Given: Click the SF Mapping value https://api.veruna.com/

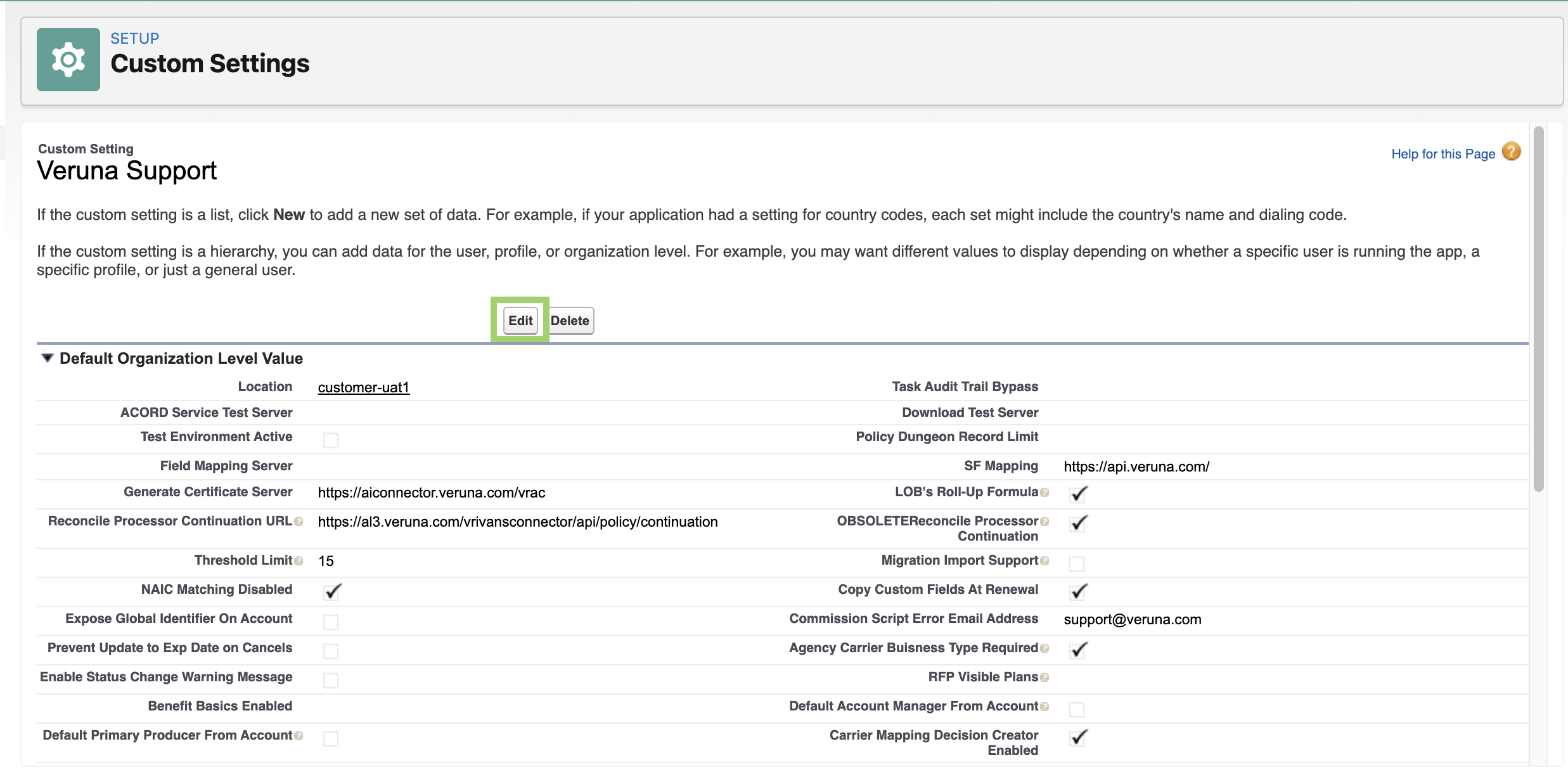Looking at the screenshot, I should click(x=1136, y=467).
